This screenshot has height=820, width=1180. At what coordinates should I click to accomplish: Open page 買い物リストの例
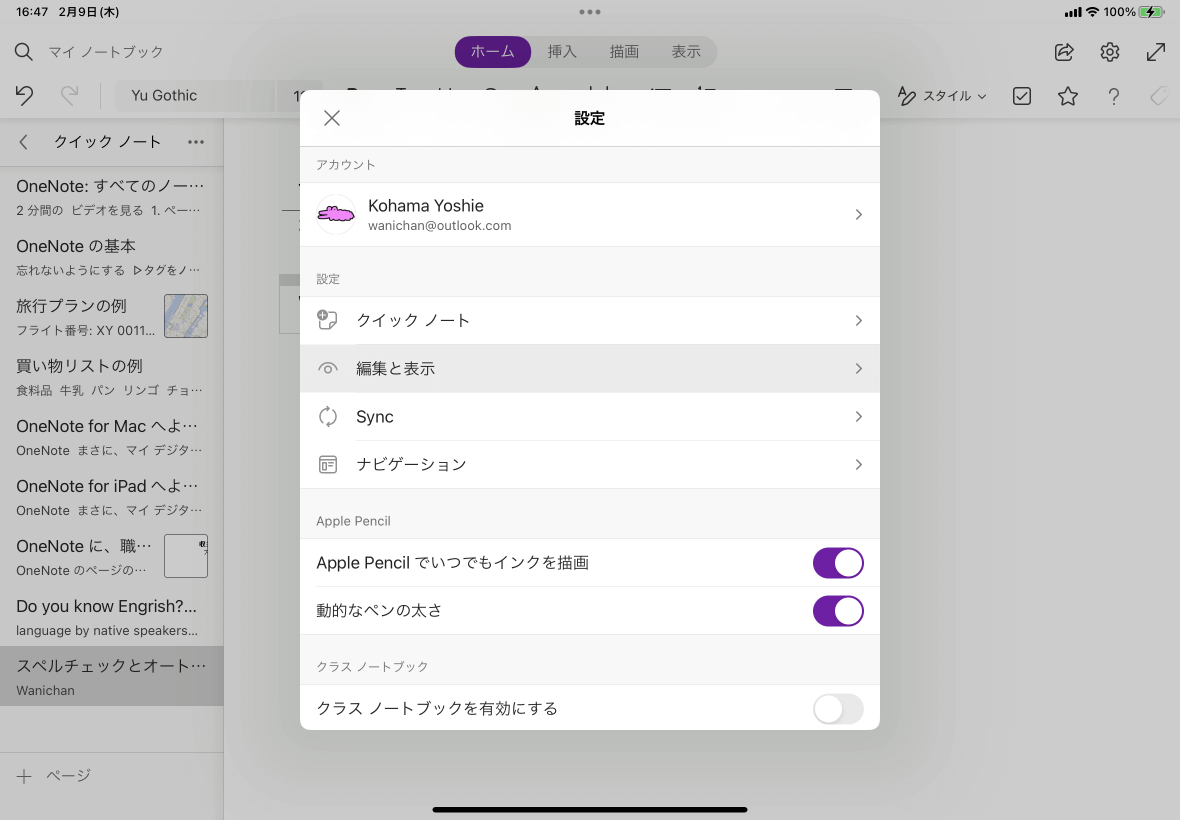tap(111, 377)
